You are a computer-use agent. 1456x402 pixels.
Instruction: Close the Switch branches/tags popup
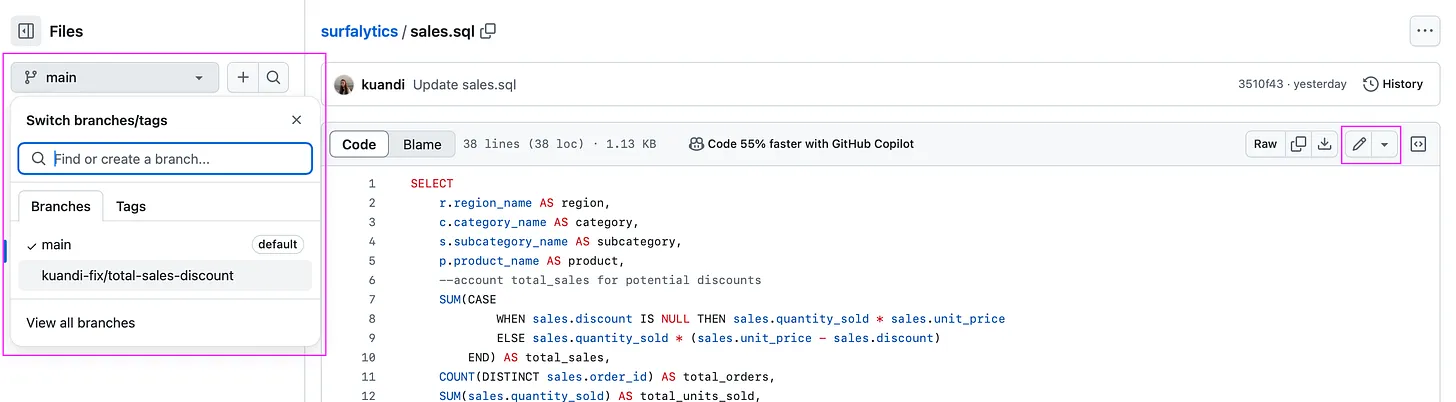click(x=296, y=120)
